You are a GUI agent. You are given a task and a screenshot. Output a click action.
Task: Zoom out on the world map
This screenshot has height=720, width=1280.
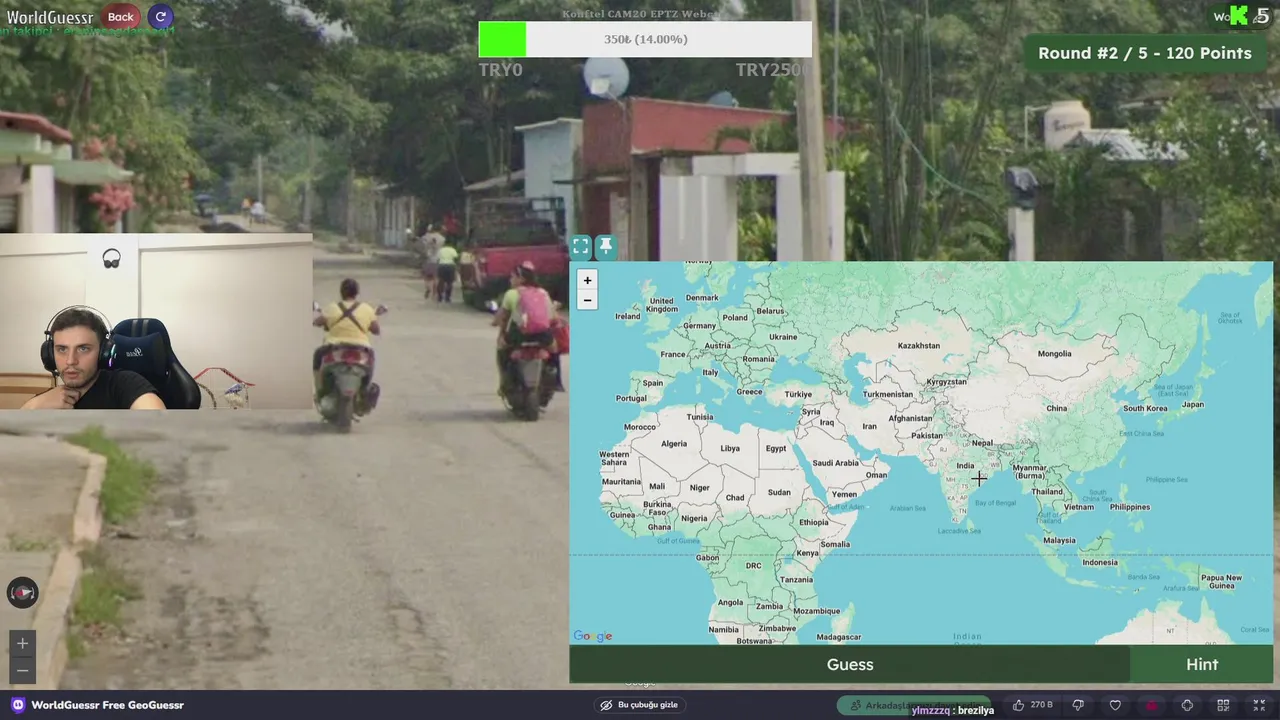587,300
